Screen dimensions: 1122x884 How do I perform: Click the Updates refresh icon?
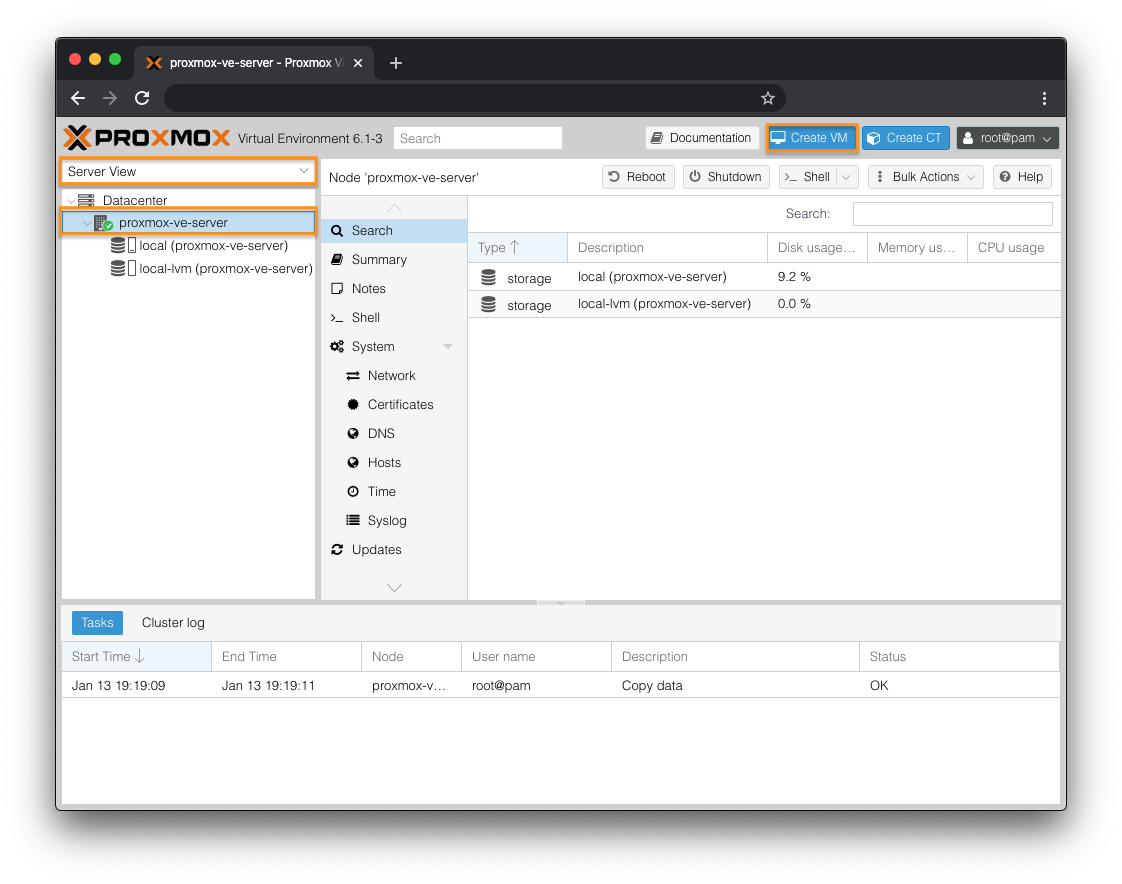click(337, 550)
